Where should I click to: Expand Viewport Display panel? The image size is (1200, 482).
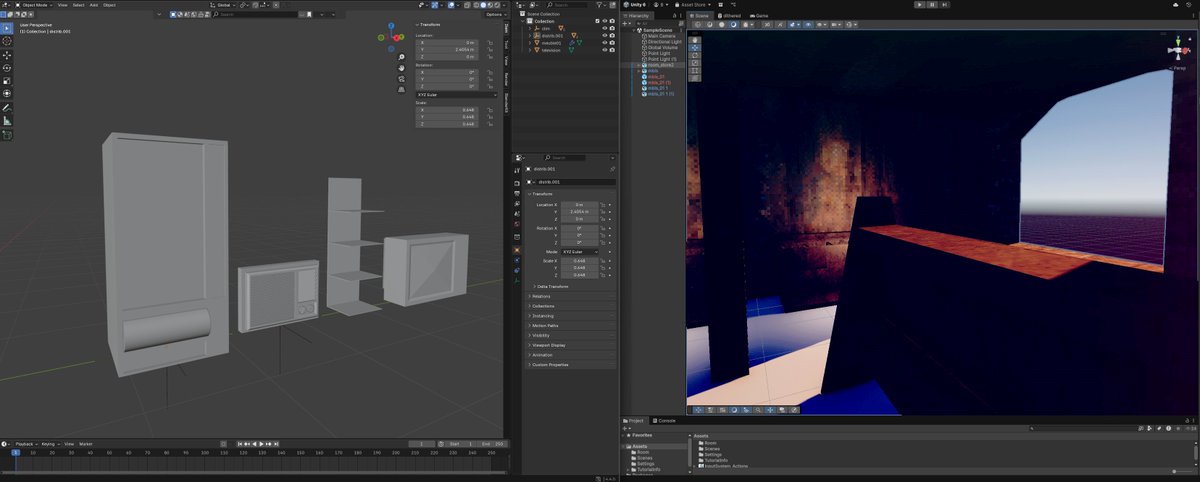tap(571, 345)
